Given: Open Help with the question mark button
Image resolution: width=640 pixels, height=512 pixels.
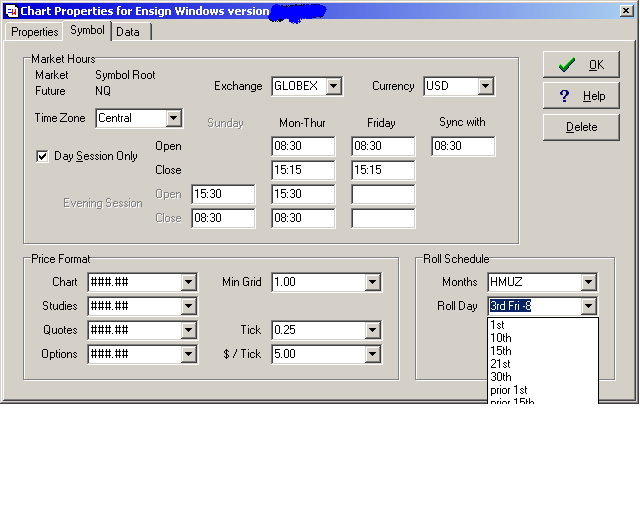Looking at the screenshot, I should (581, 96).
